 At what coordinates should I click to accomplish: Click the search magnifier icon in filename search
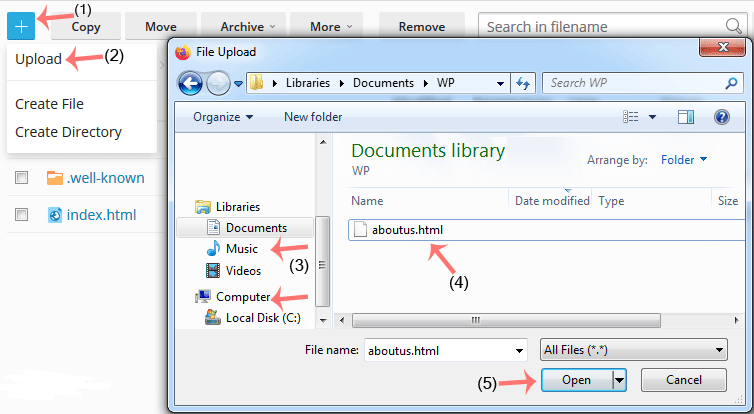coord(733,26)
